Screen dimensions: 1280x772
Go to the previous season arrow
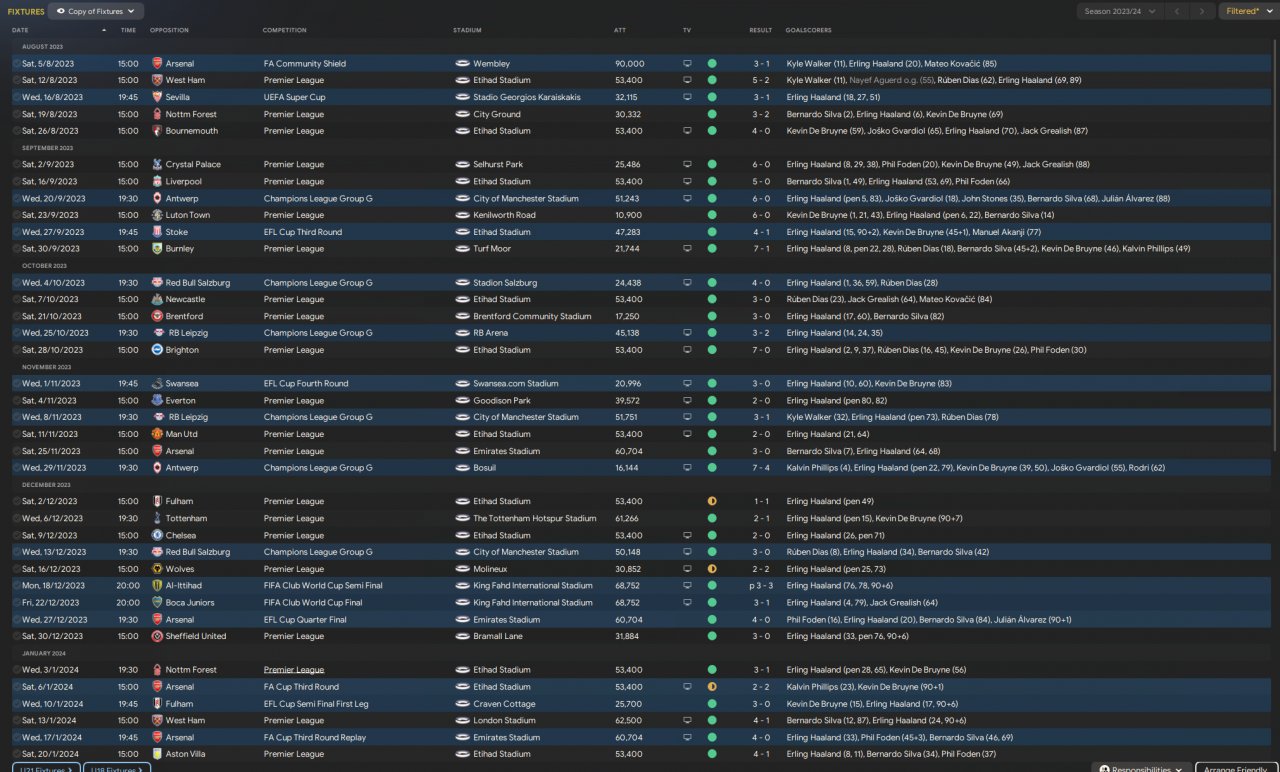(x=1178, y=11)
